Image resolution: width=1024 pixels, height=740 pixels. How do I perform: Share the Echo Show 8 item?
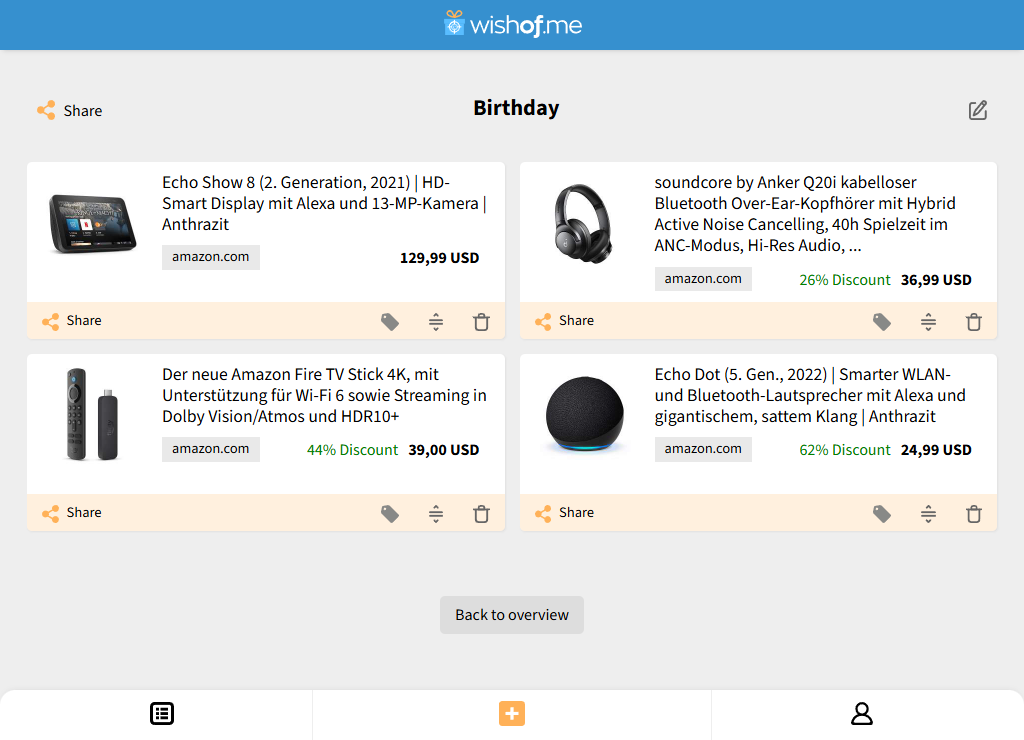pyautogui.click(x=71, y=321)
